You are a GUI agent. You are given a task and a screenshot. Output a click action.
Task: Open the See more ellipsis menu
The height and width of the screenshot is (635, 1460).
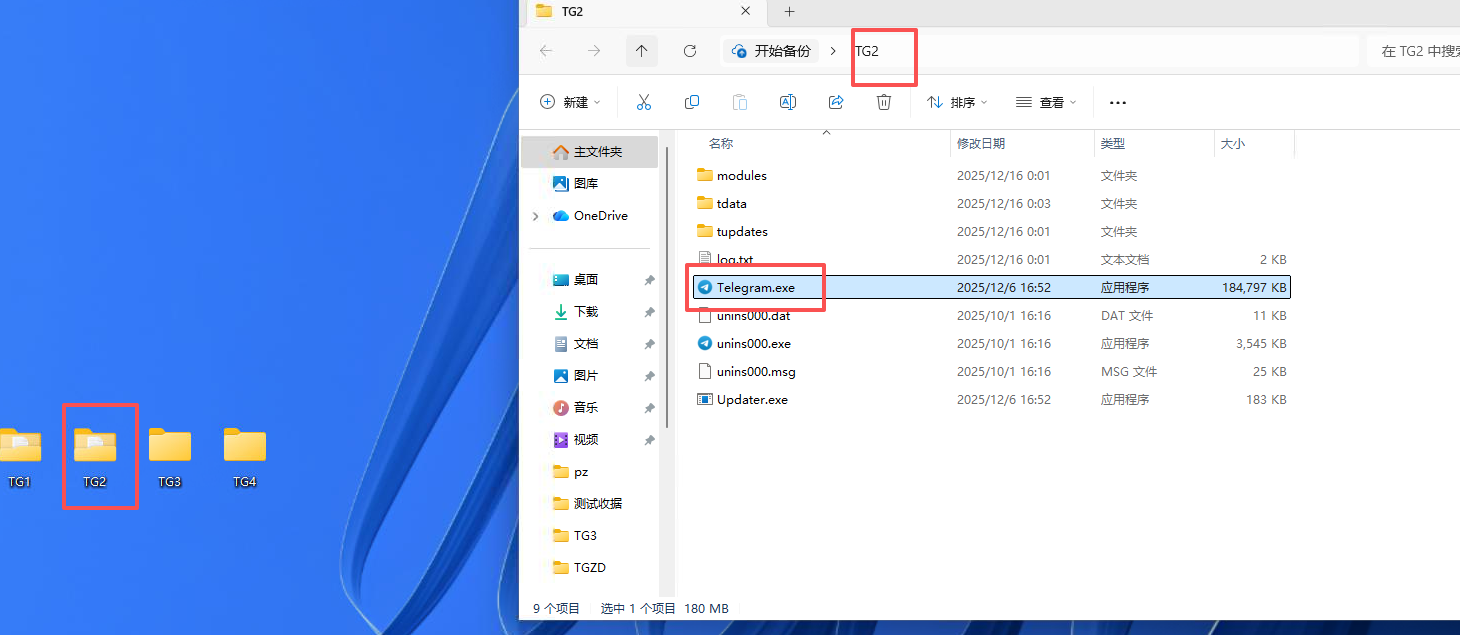click(x=1118, y=102)
